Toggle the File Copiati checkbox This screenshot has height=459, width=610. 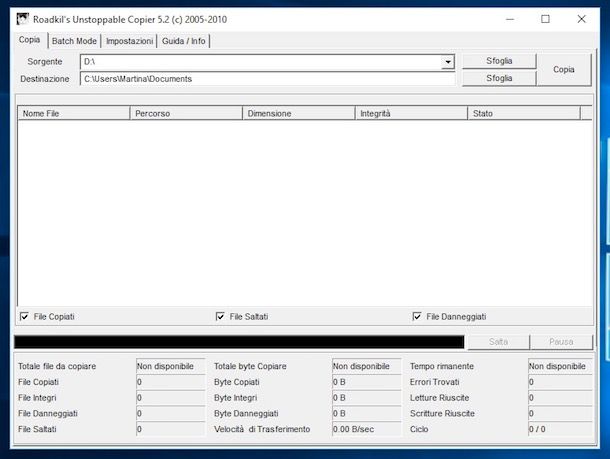pos(25,316)
